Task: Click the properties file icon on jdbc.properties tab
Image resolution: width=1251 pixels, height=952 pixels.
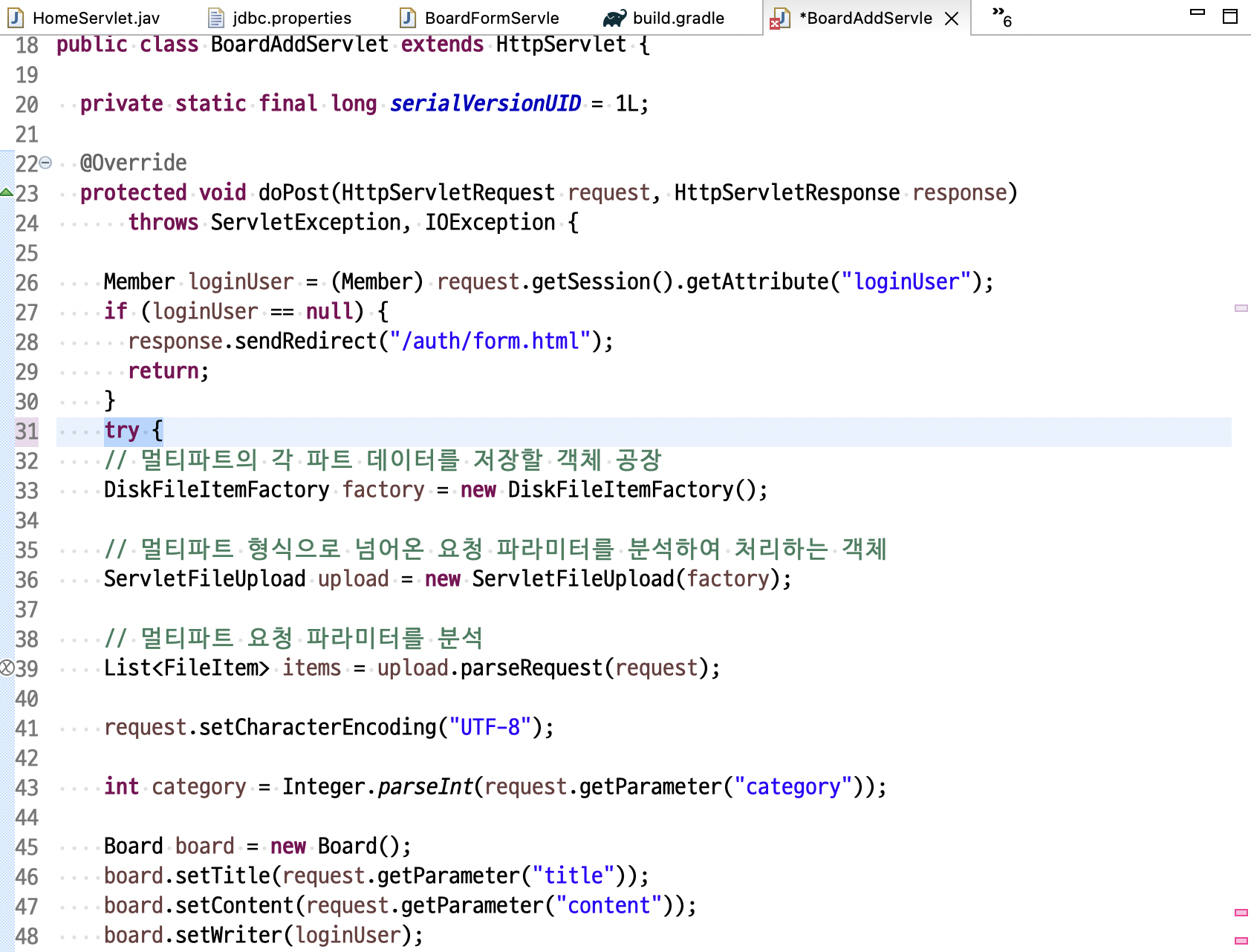Action: [216, 18]
